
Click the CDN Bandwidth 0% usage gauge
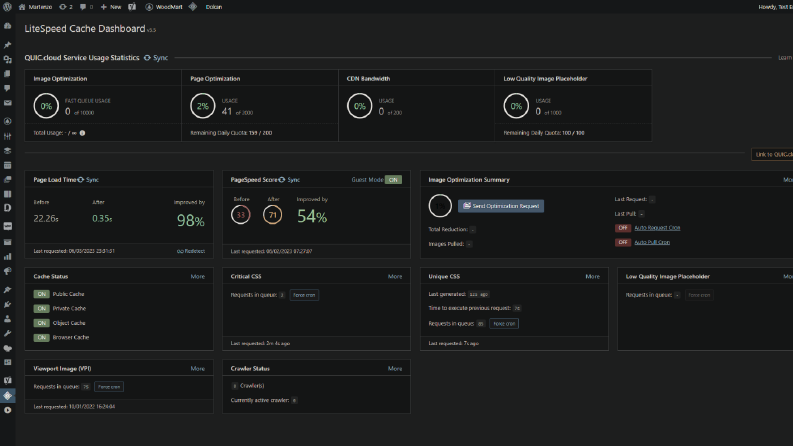(360, 106)
